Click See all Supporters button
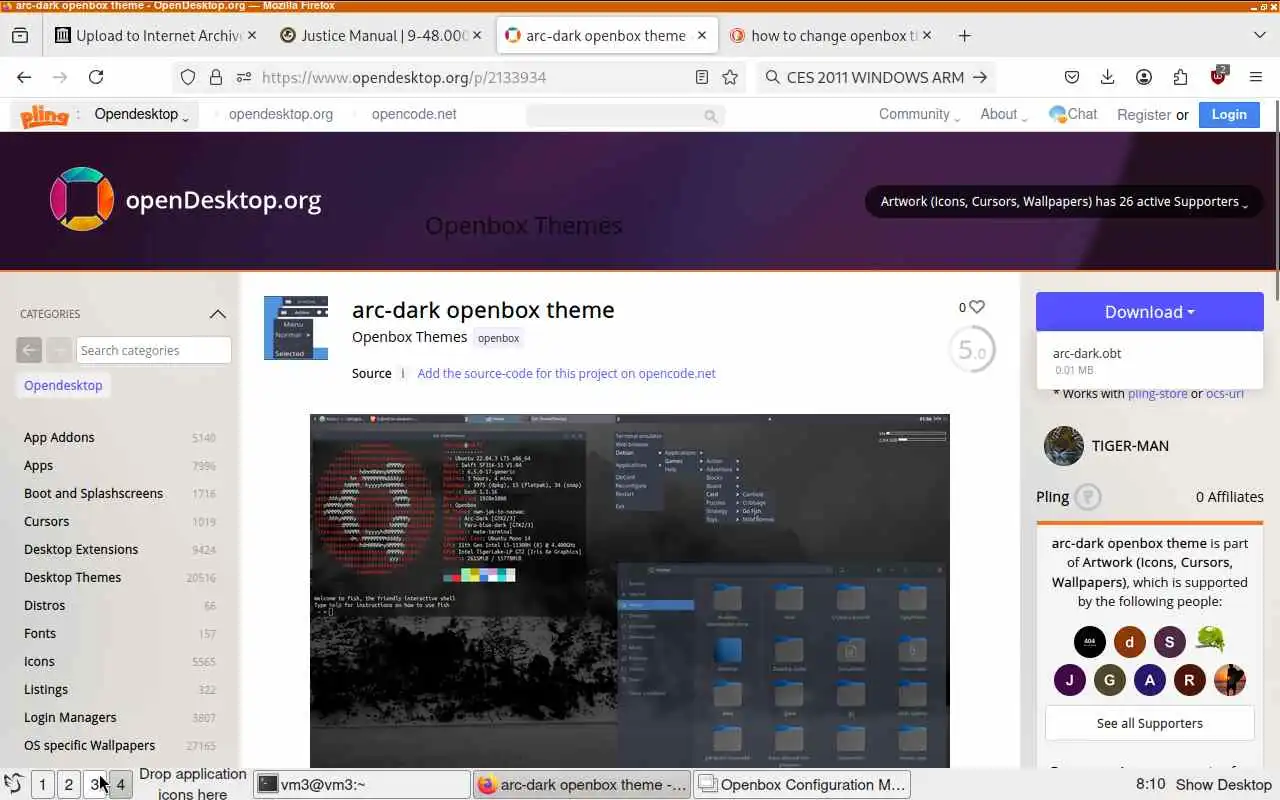The image size is (1280, 800). [1150, 723]
